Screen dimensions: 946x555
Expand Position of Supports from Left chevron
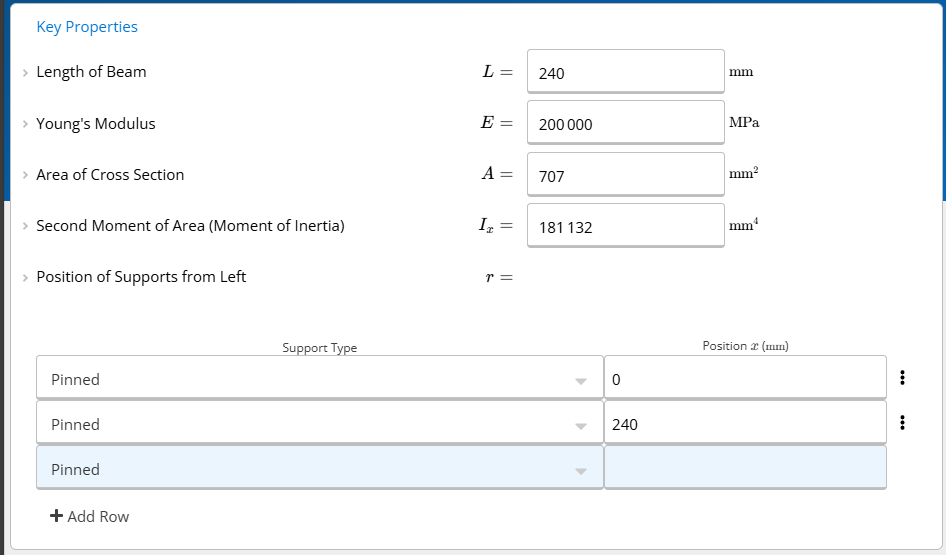25,278
